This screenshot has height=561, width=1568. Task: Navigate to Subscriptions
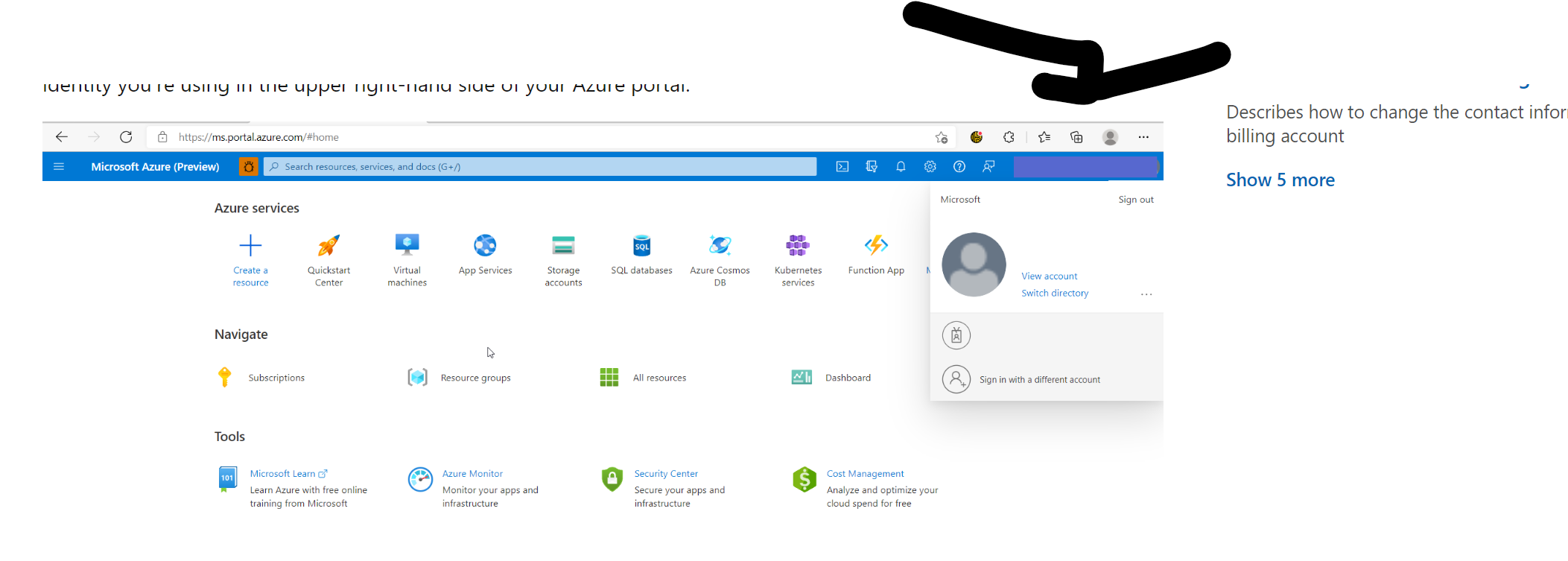[276, 378]
